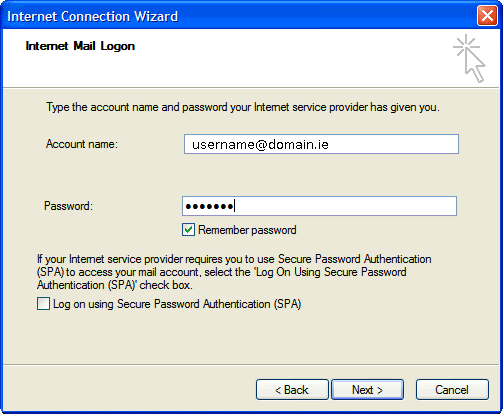Image resolution: width=503 pixels, height=414 pixels.
Task: Proceed with the Next button
Action: click(367, 389)
